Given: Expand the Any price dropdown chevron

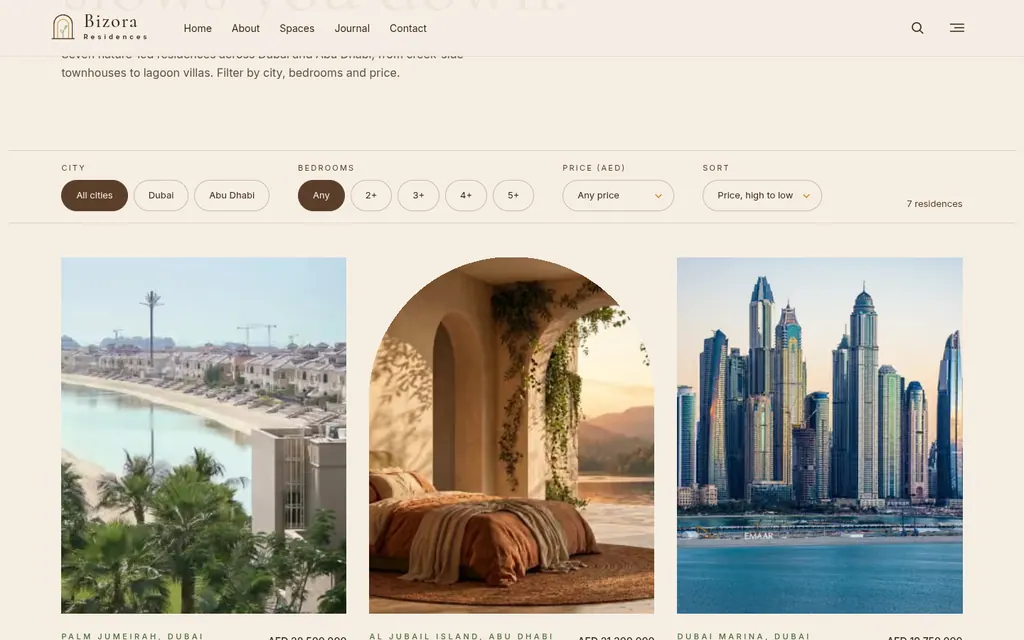Looking at the screenshot, I should 658,196.
